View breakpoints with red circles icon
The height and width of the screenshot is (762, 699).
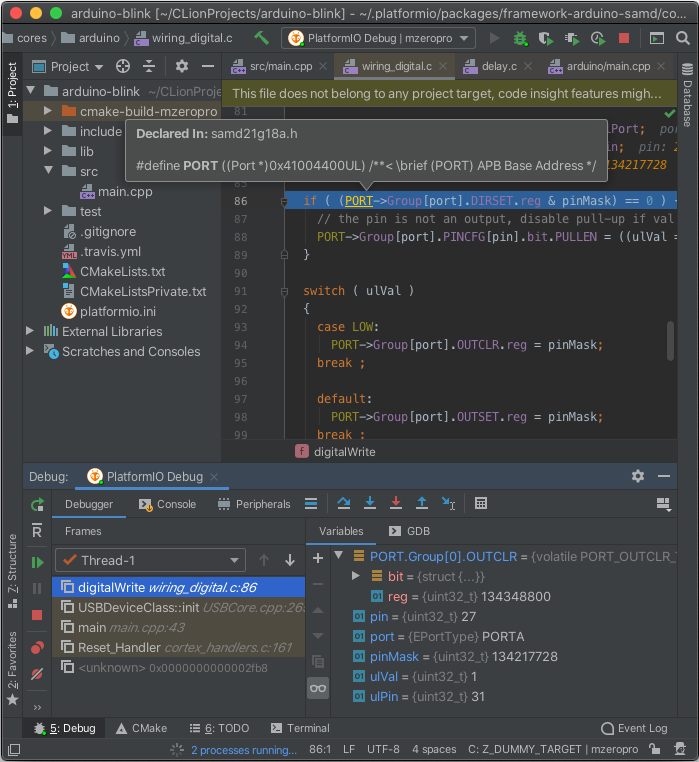coord(37,647)
